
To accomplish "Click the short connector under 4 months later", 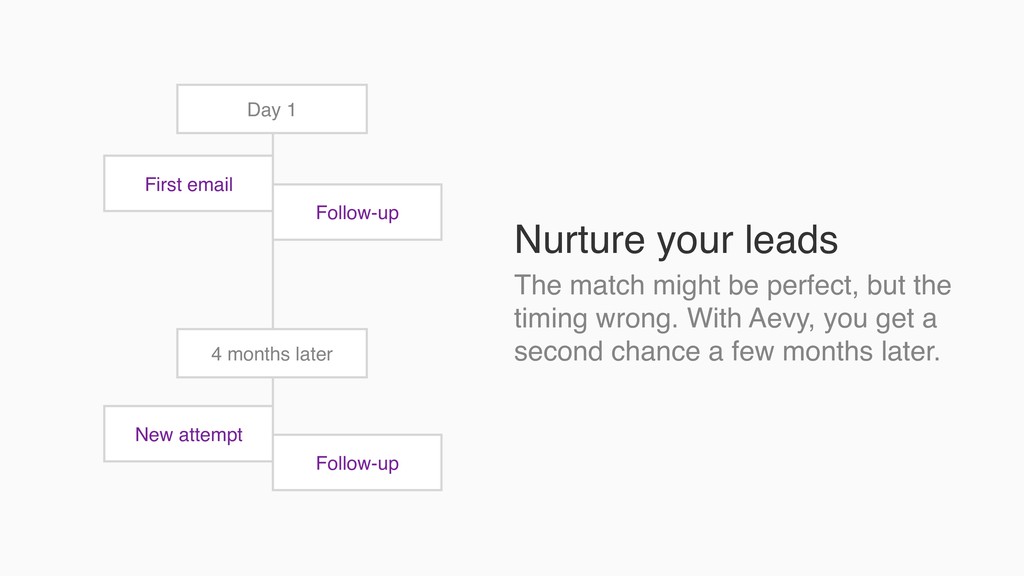I will (x=272, y=392).
